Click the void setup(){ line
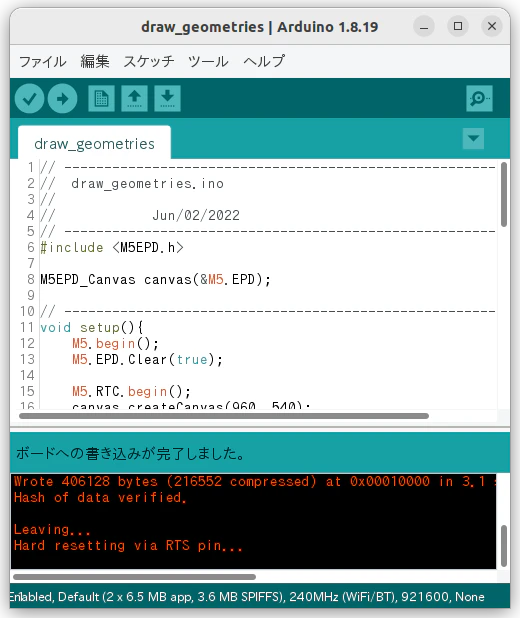This screenshot has width=520, height=618. pos(92,328)
